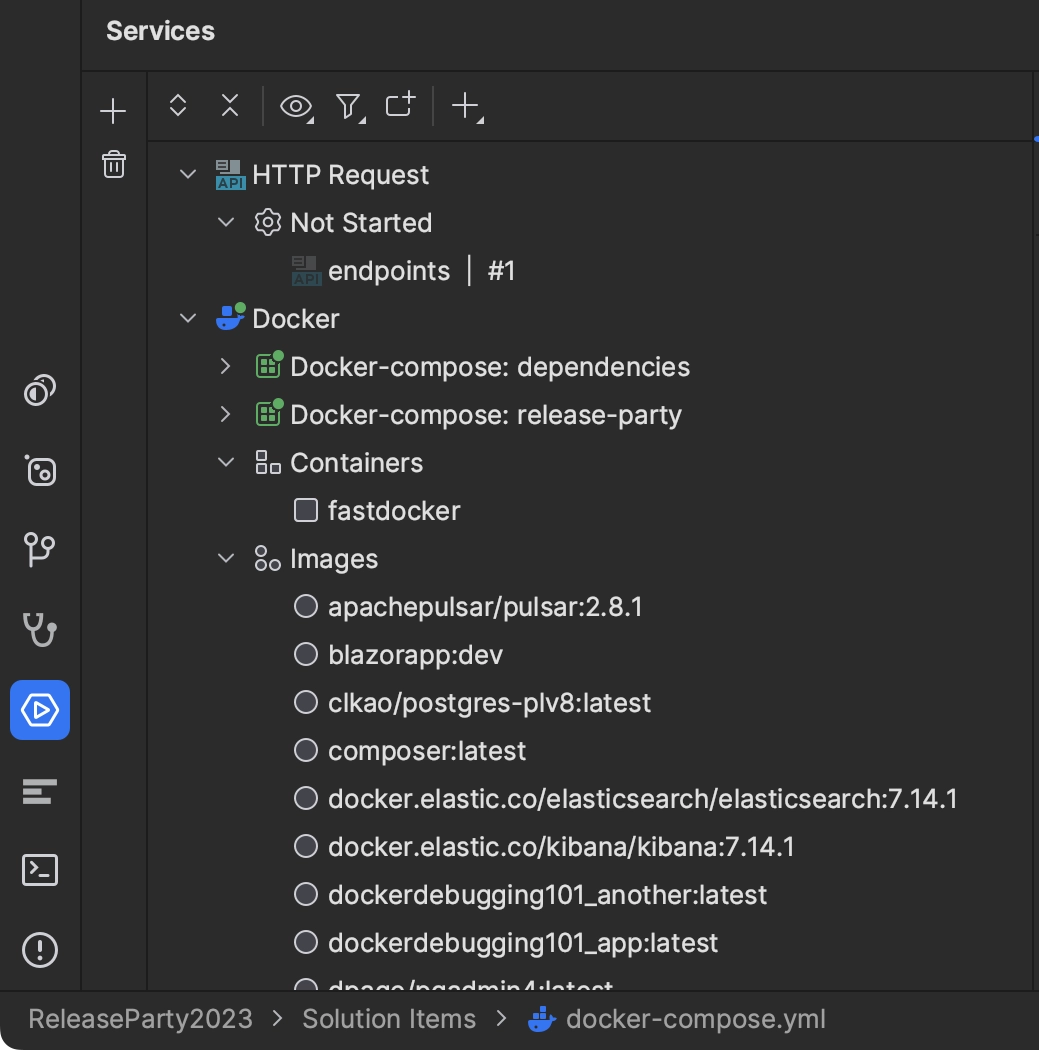Image resolution: width=1039 pixels, height=1050 pixels.
Task: Expand Docker-compose: release-party
Action: (226, 415)
